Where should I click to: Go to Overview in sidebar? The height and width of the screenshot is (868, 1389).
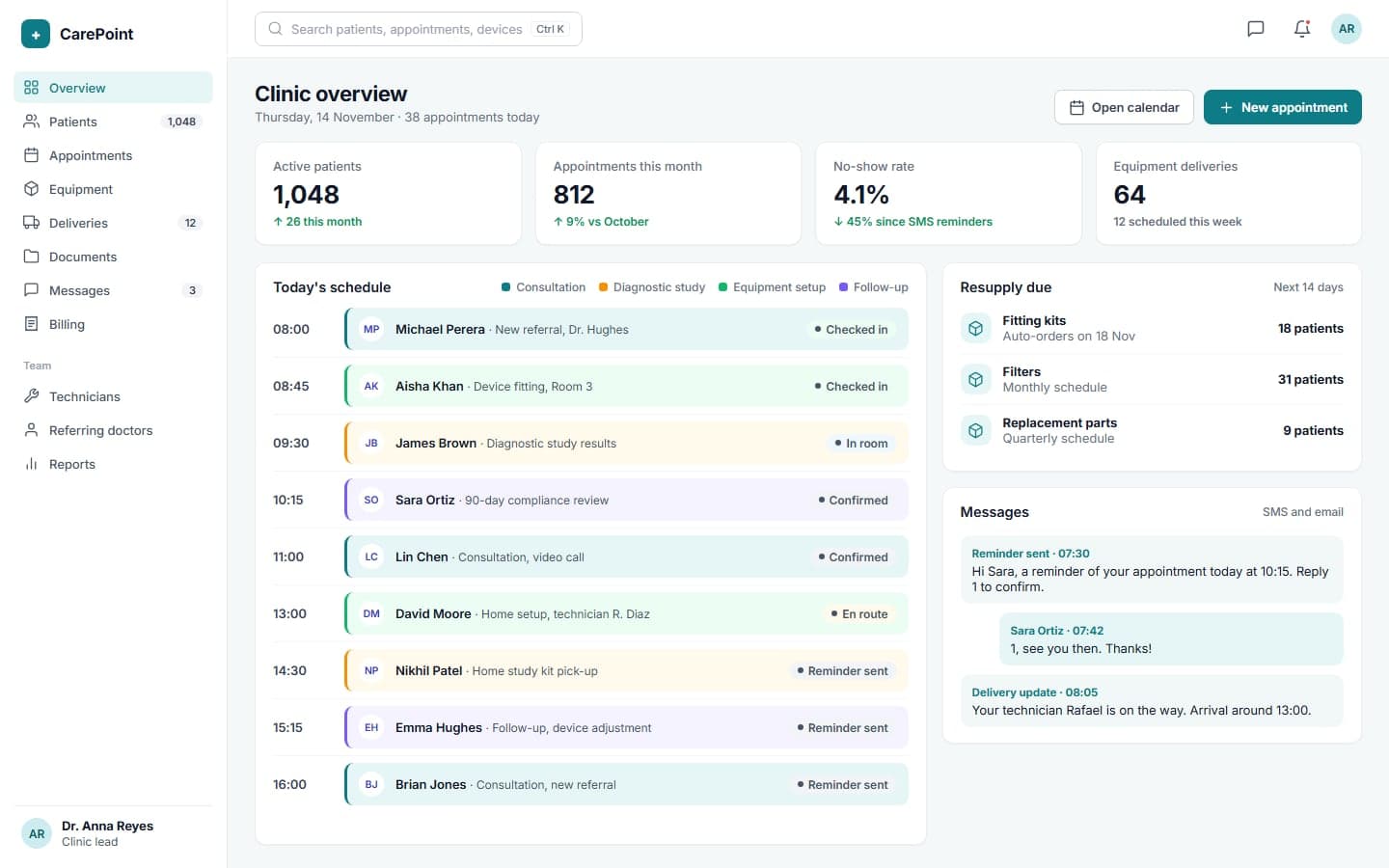(113, 88)
